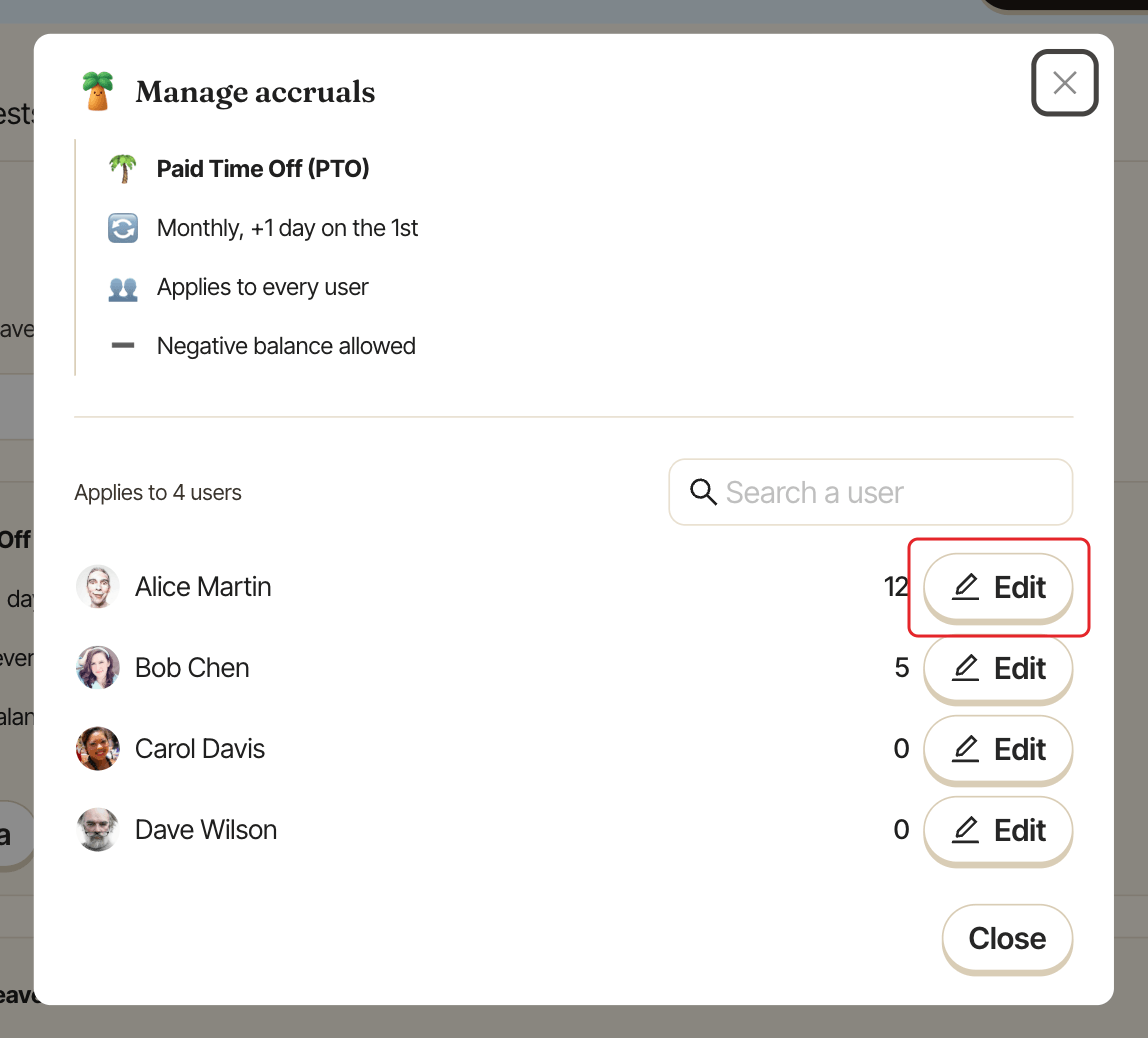Click the text Negative balance allowed
This screenshot has width=1148, height=1038.
(286, 346)
